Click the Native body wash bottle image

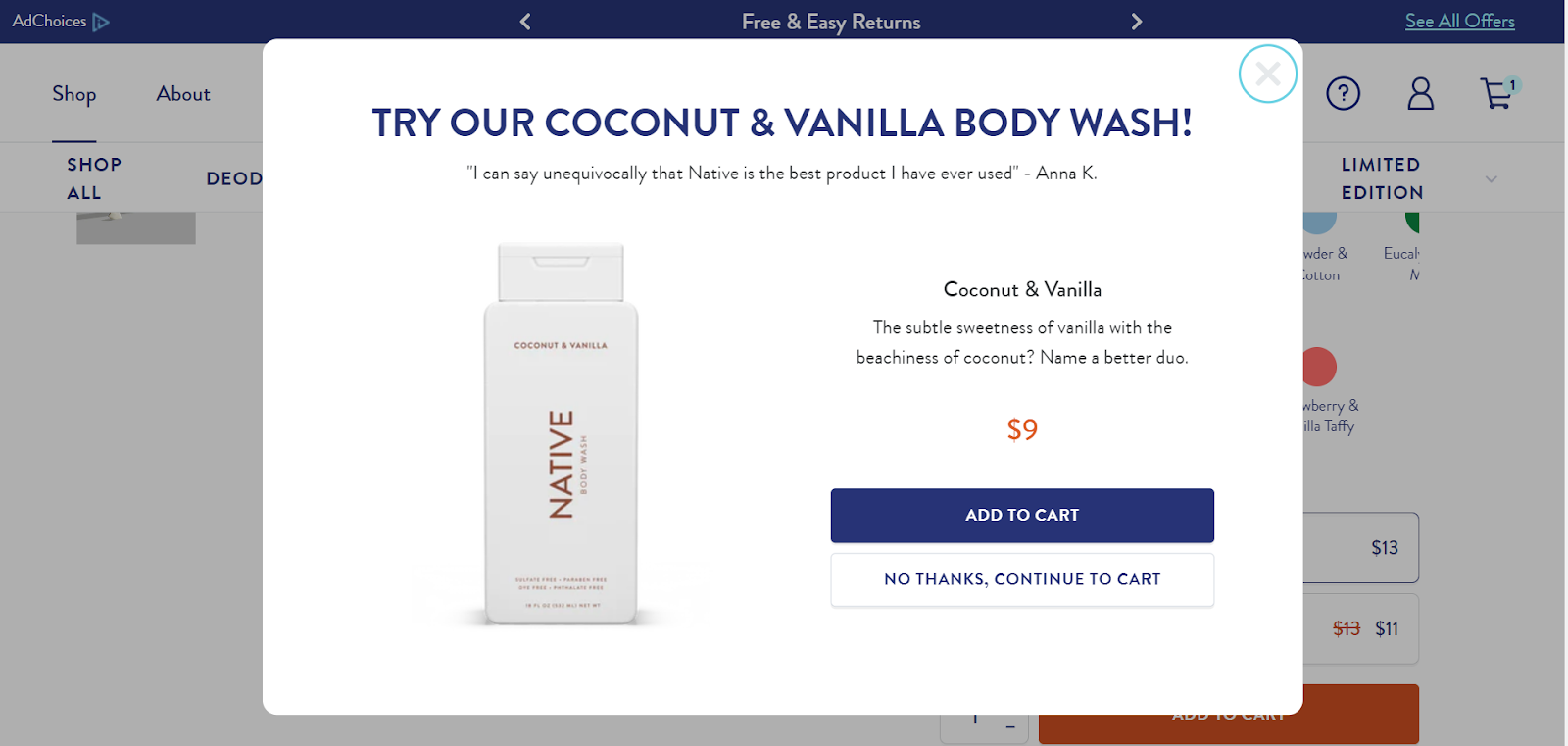click(x=561, y=434)
